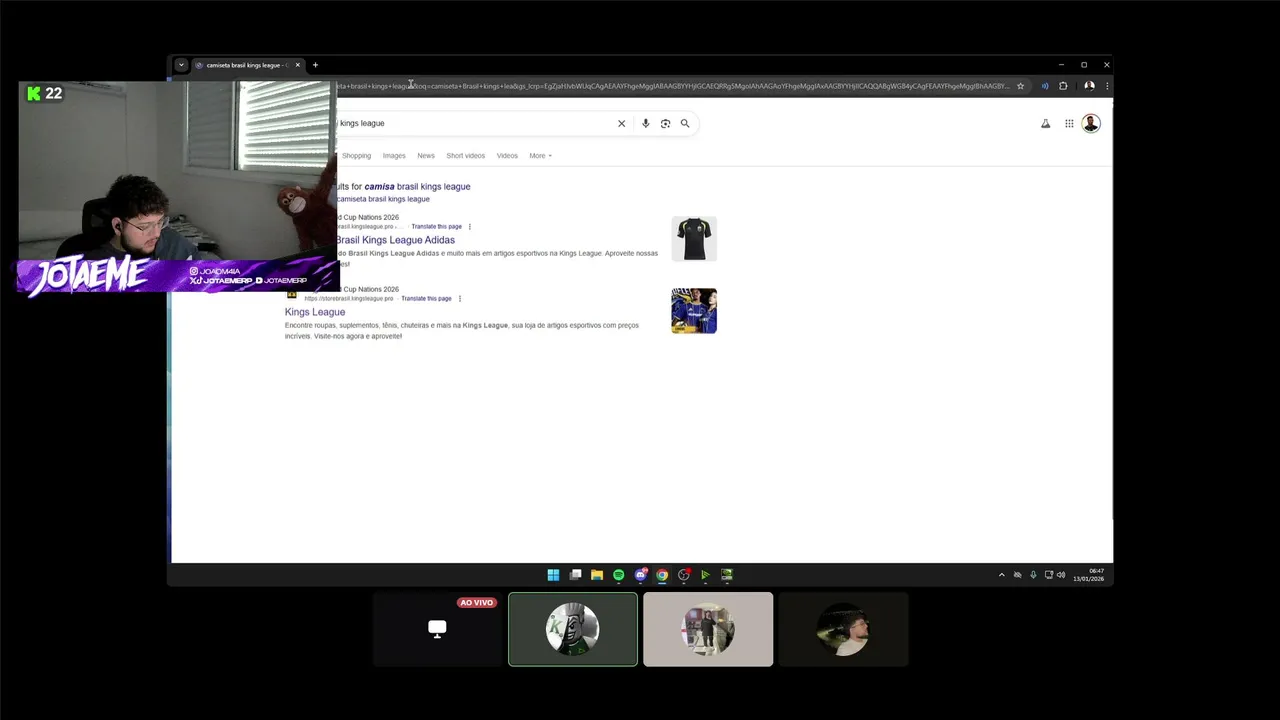Open the Kings League store result
Image resolution: width=1280 pixels, height=720 pixels.
click(315, 312)
